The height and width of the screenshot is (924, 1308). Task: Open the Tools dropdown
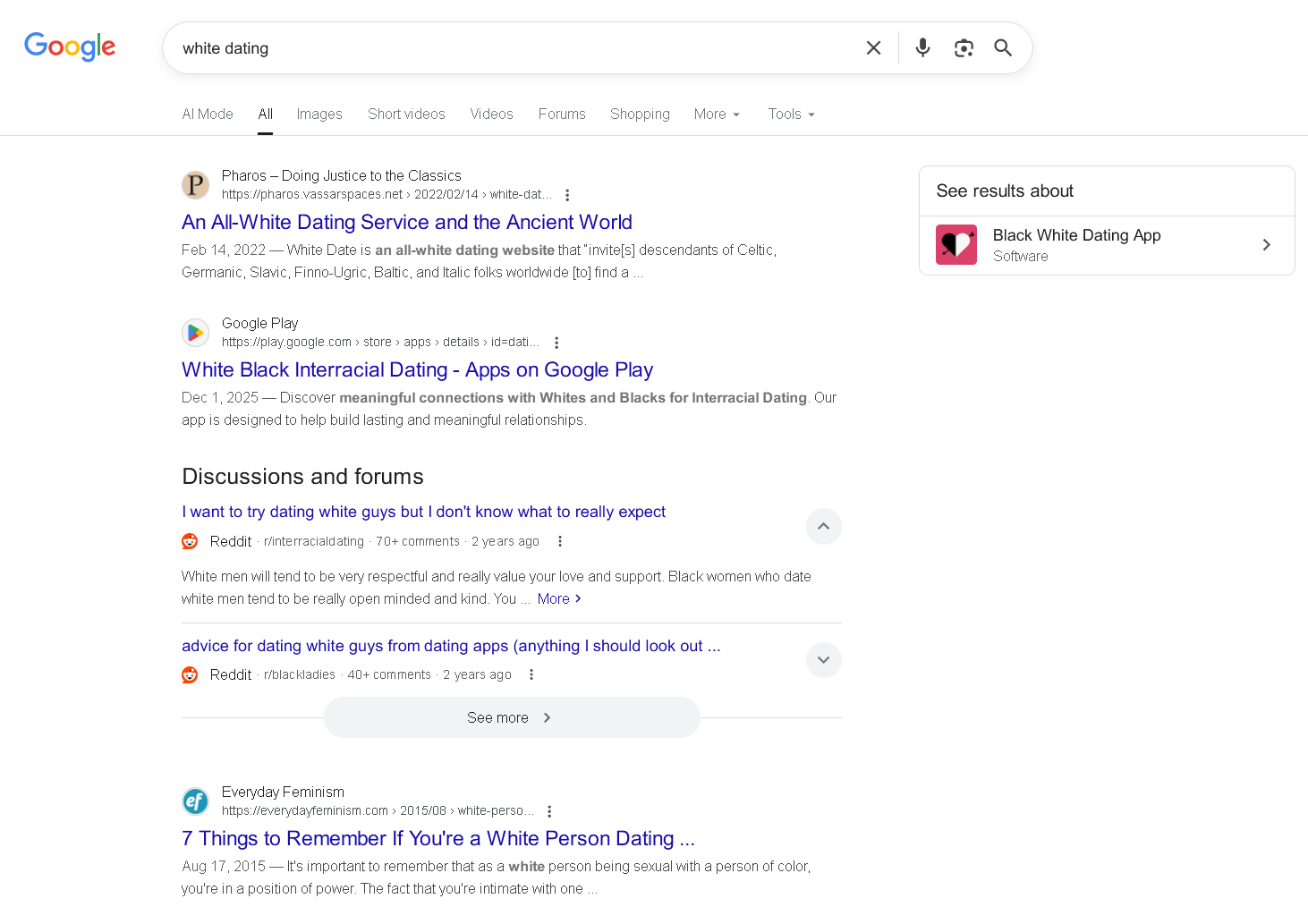[x=791, y=114]
